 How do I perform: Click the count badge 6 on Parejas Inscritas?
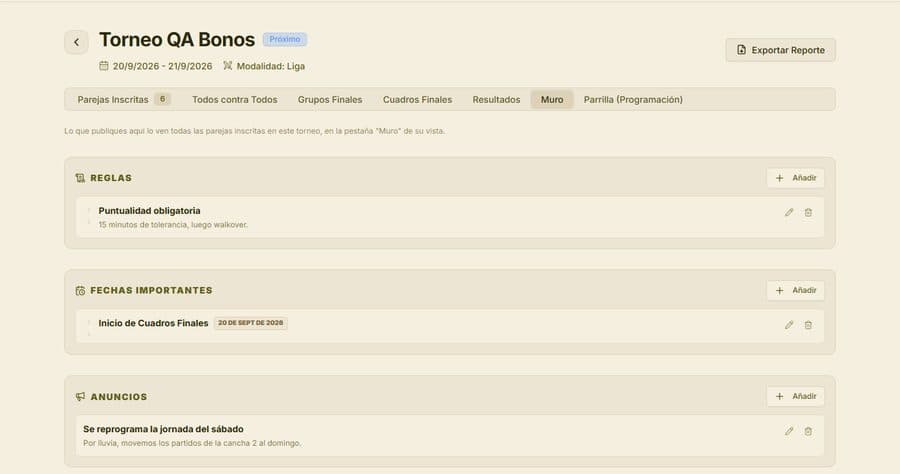tap(162, 99)
